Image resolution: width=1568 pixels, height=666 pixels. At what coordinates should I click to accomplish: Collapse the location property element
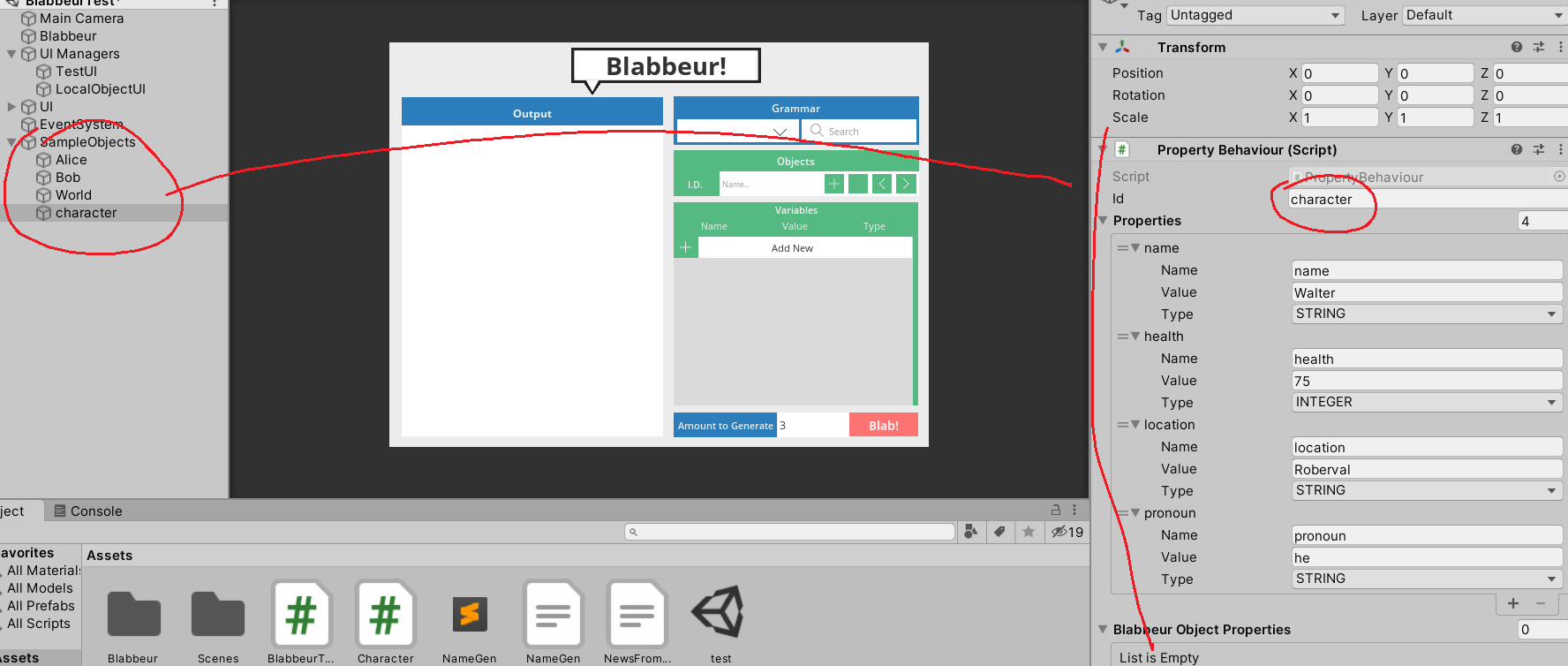(1135, 425)
